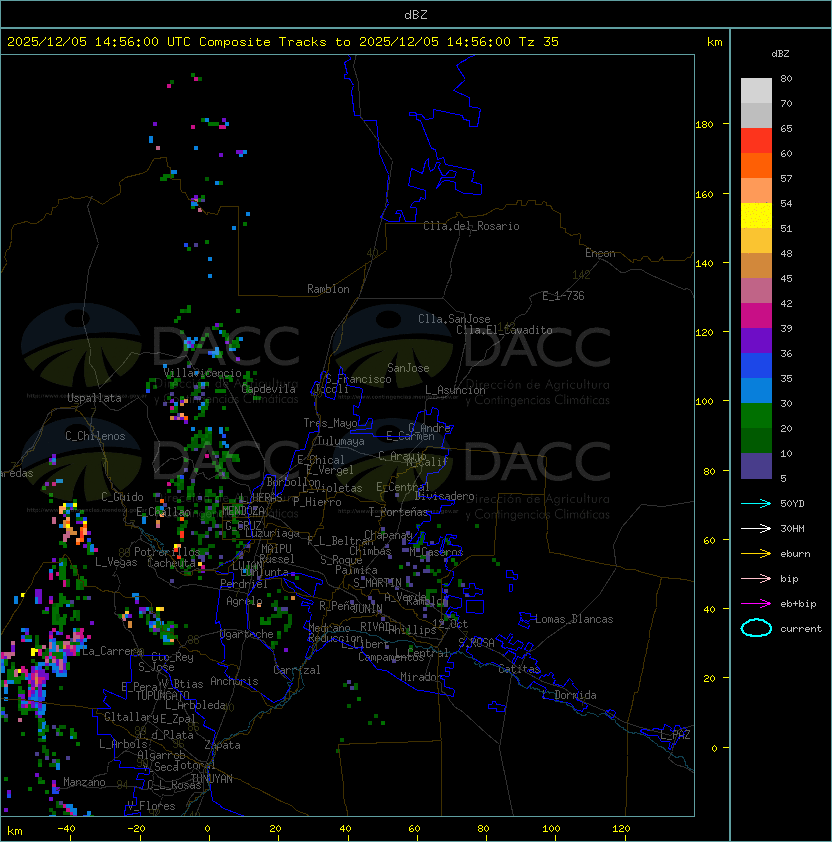Screen dimensions: 832x842
Task: Click the 'C_Chilenos' map label
Action: pyautogui.click(x=95, y=436)
